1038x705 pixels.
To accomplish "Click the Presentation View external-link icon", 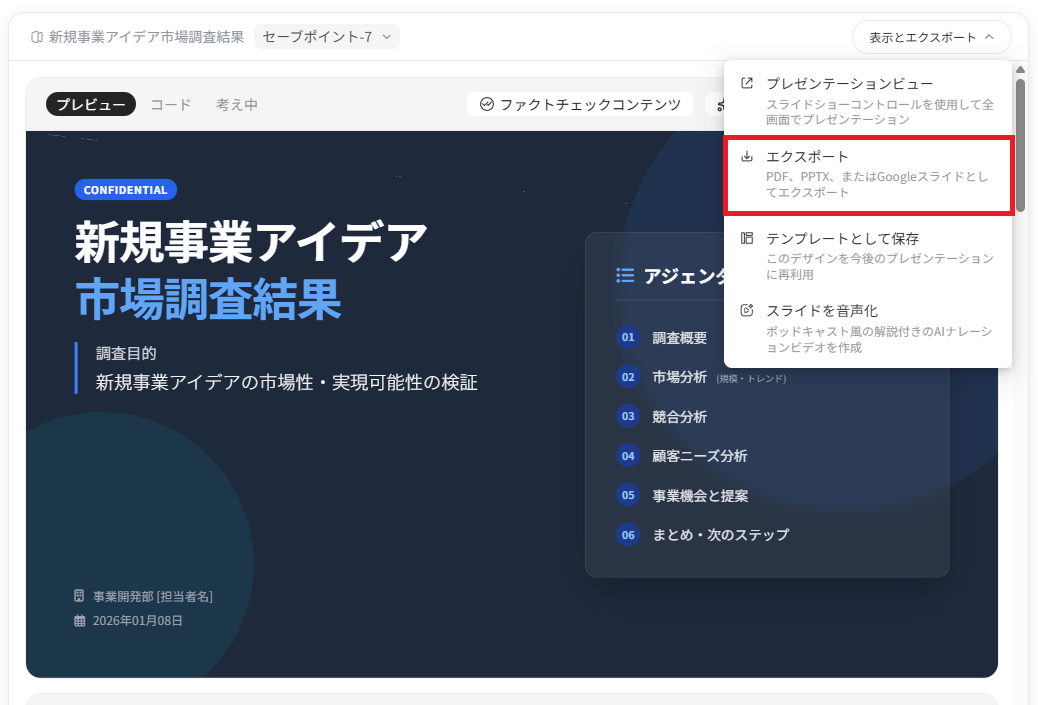I will (746, 84).
